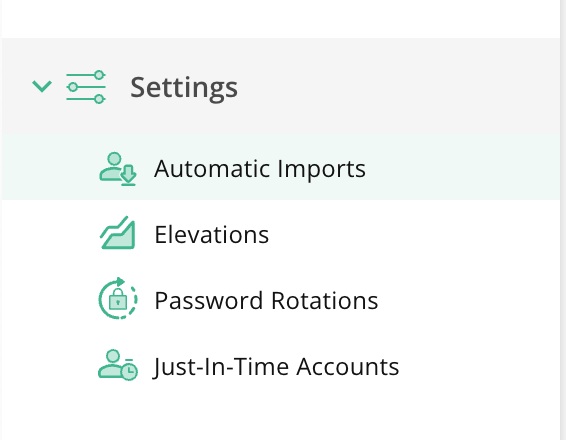The width and height of the screenshot is (566, 440).
Task: Click the word "Rotations" in the sidebar
Action: pos(325,300)
